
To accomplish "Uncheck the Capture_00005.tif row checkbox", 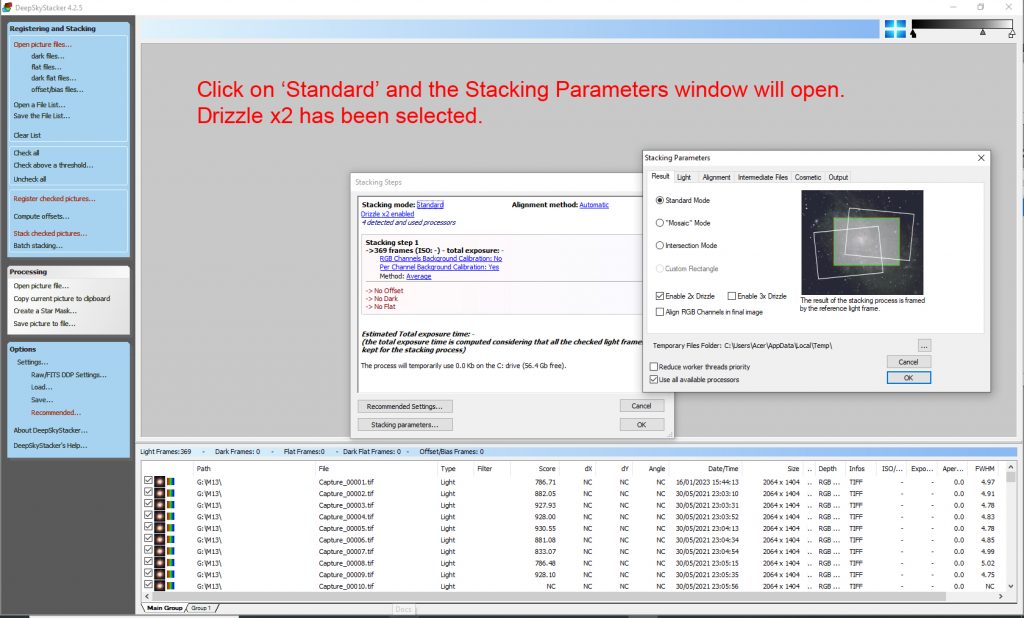I will click(148, 528).
